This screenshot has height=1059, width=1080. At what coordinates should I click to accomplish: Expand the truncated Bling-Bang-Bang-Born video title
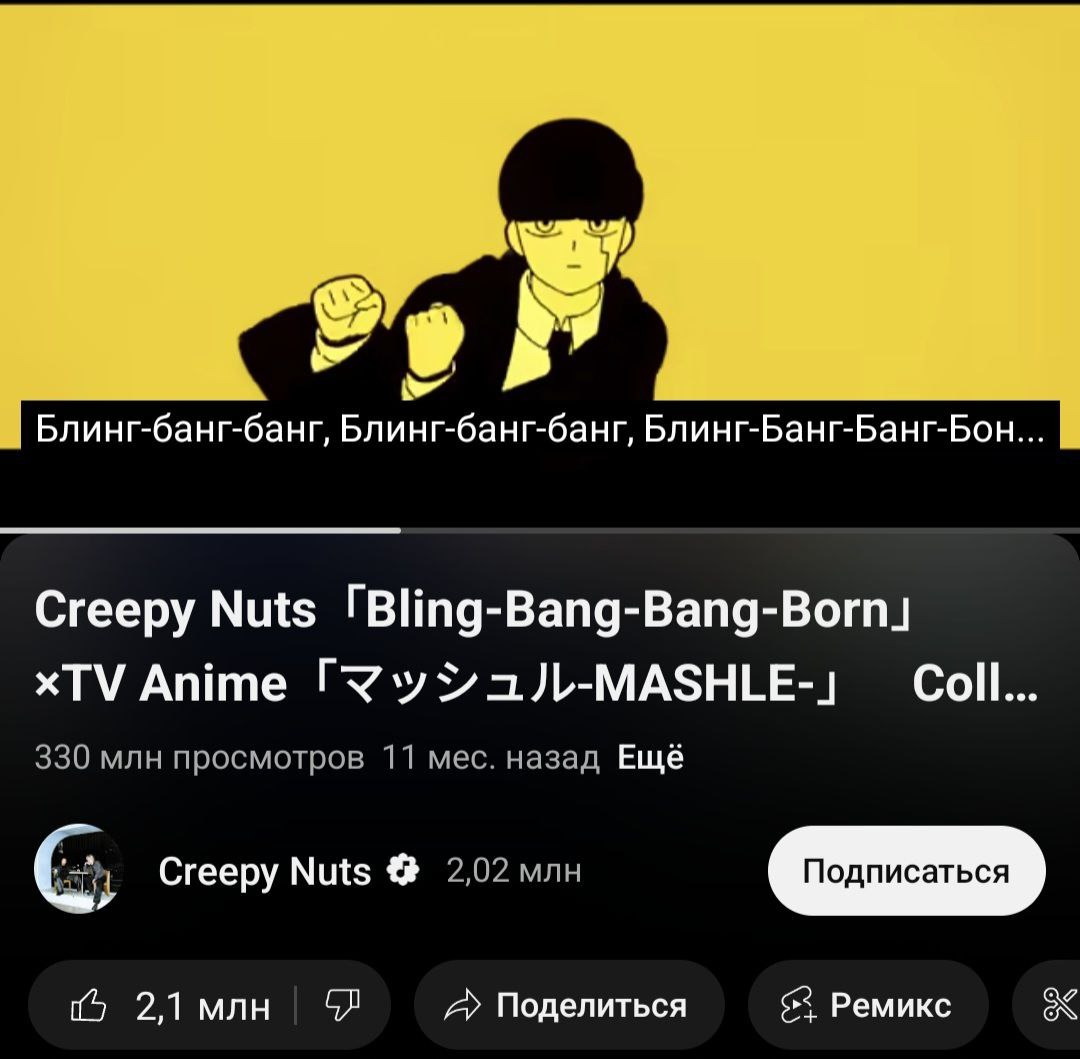pos(536,647)
